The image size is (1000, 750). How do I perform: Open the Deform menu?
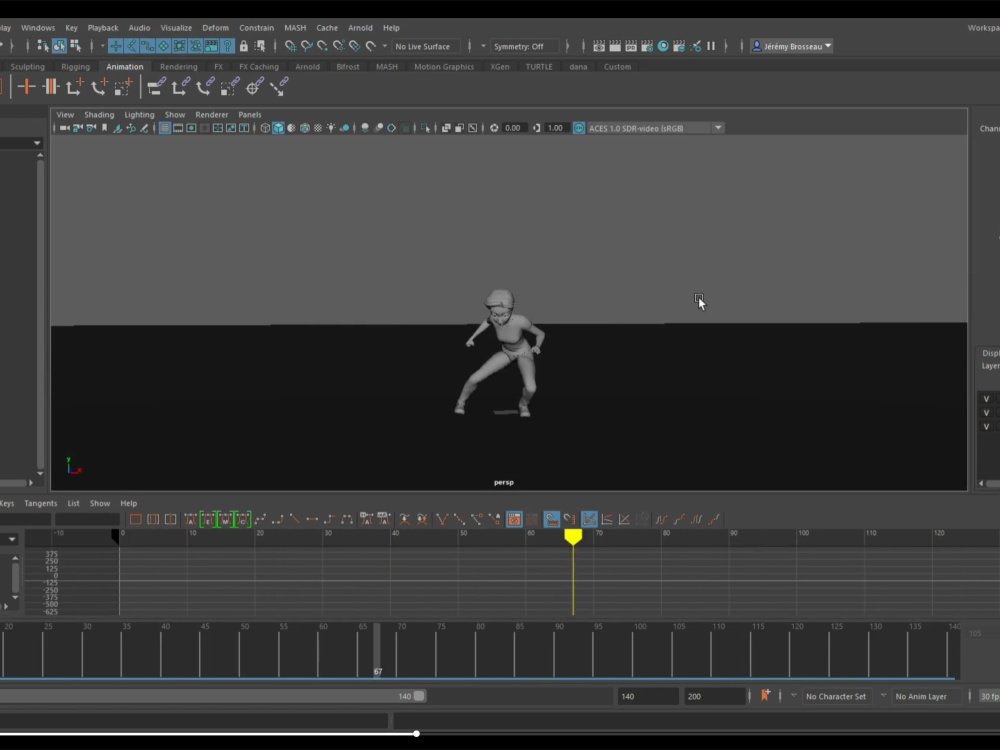(x=216, y=27)
